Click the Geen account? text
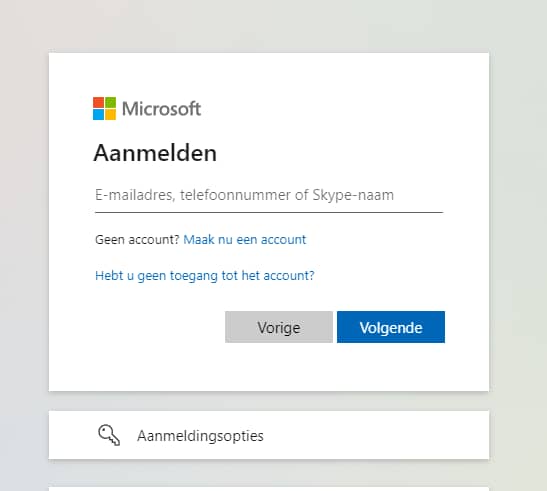547x491 pixels. [137, 240]
